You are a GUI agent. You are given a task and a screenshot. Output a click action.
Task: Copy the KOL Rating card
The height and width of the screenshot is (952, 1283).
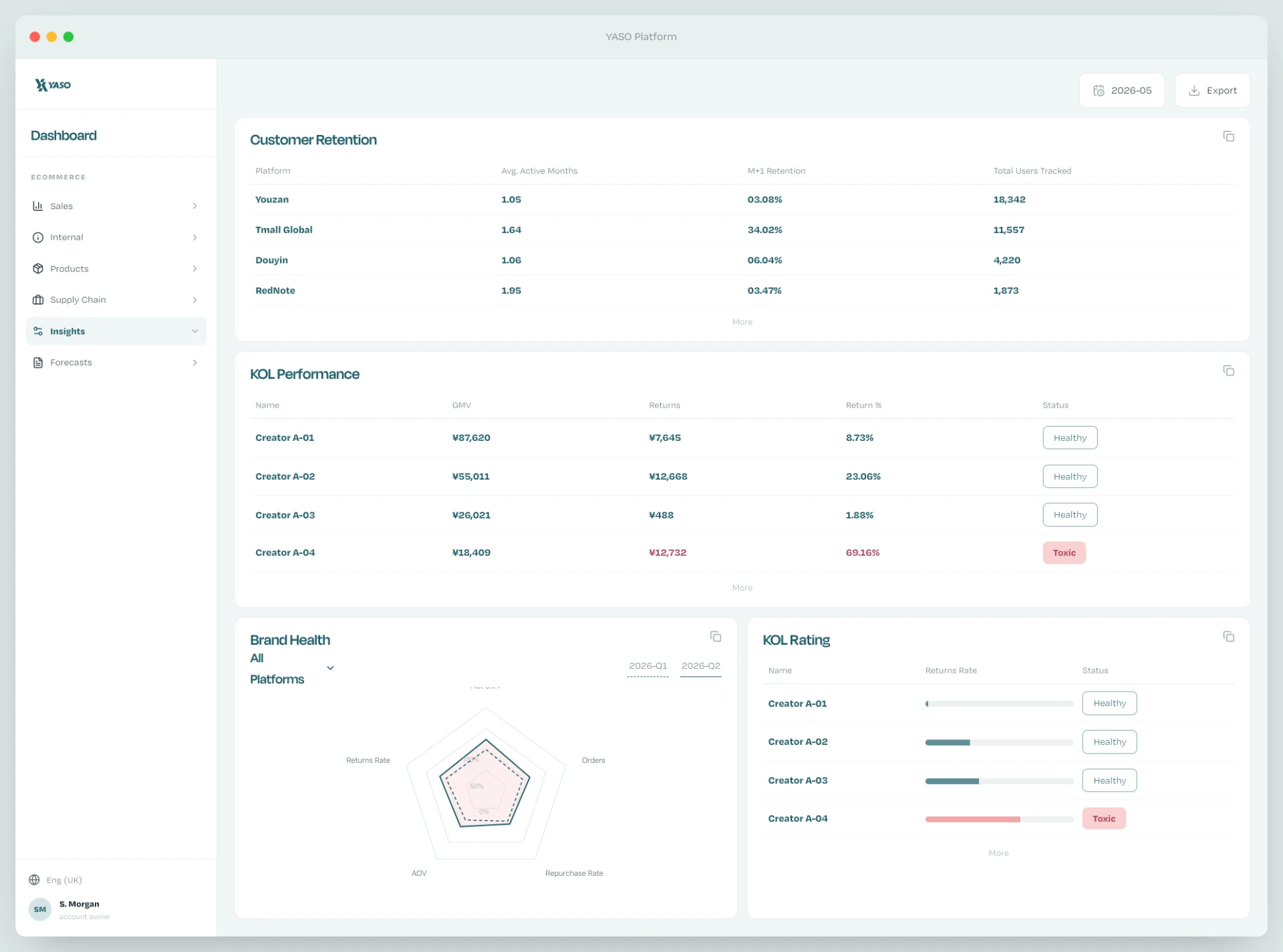(1228, 637)
